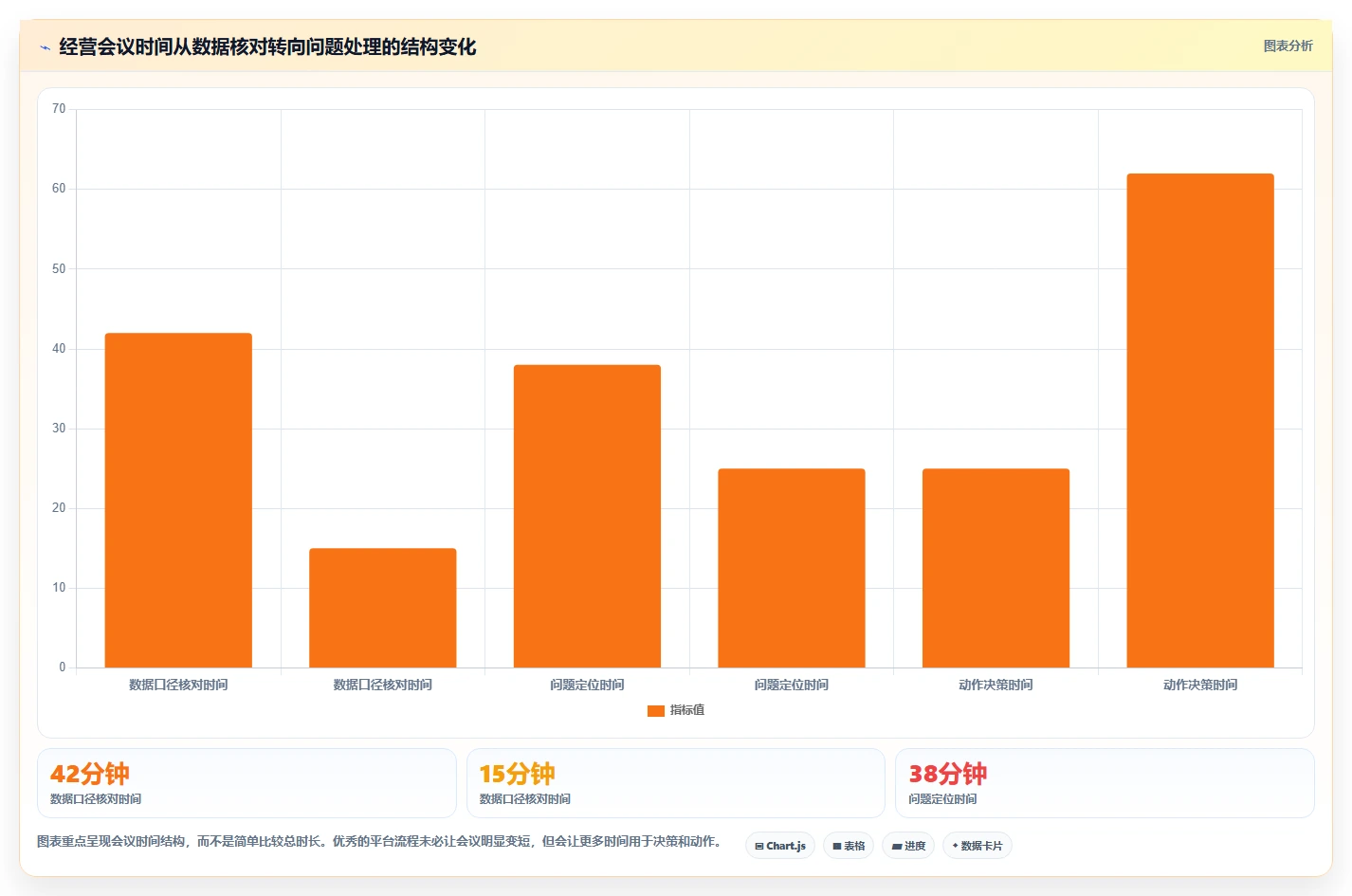1352x896 pixels.
Task: Click the Chart.js tag icon
Action: click(x=759, y=846)
